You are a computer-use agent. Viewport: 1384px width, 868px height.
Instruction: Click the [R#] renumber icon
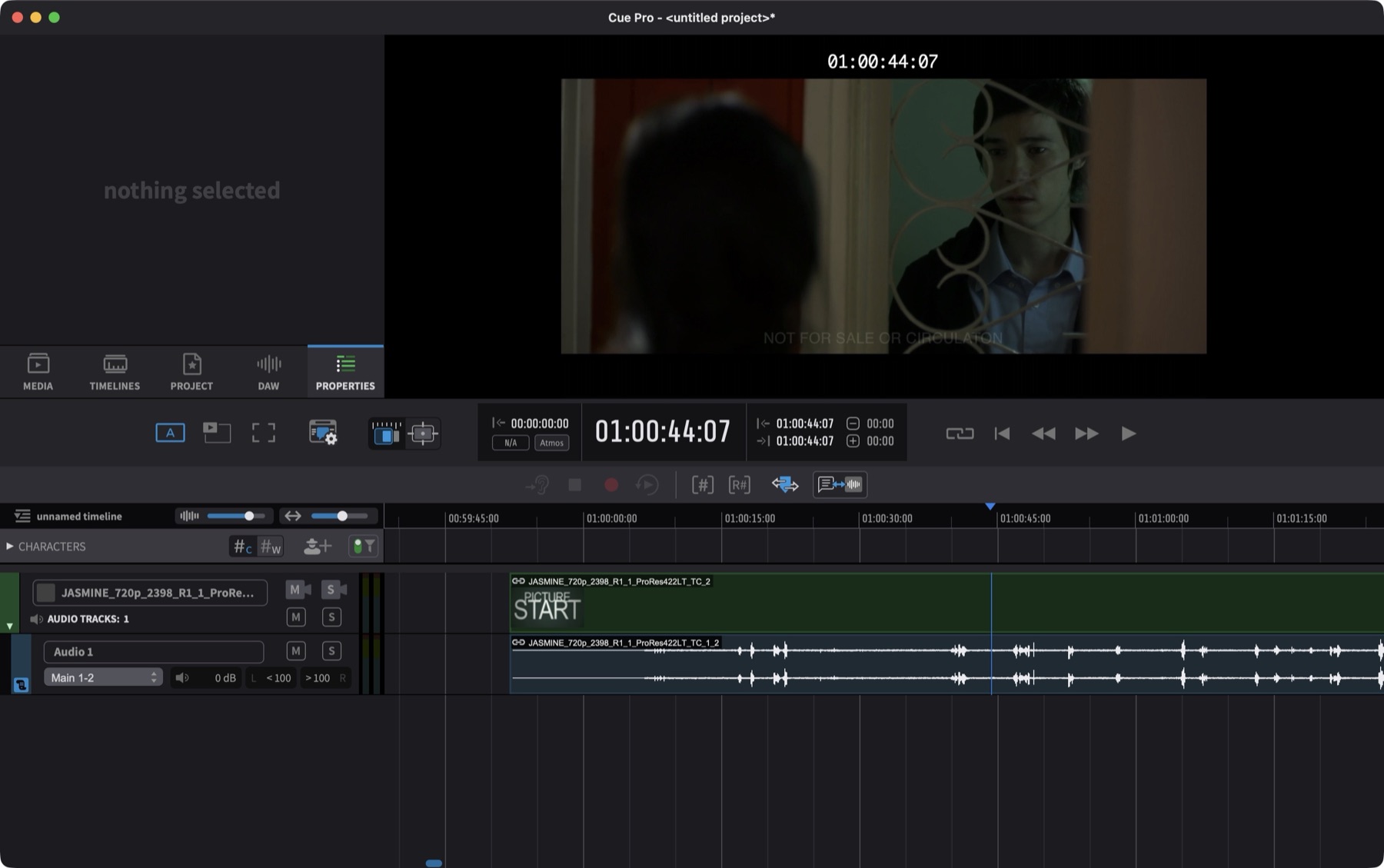[x=739, y=485]
